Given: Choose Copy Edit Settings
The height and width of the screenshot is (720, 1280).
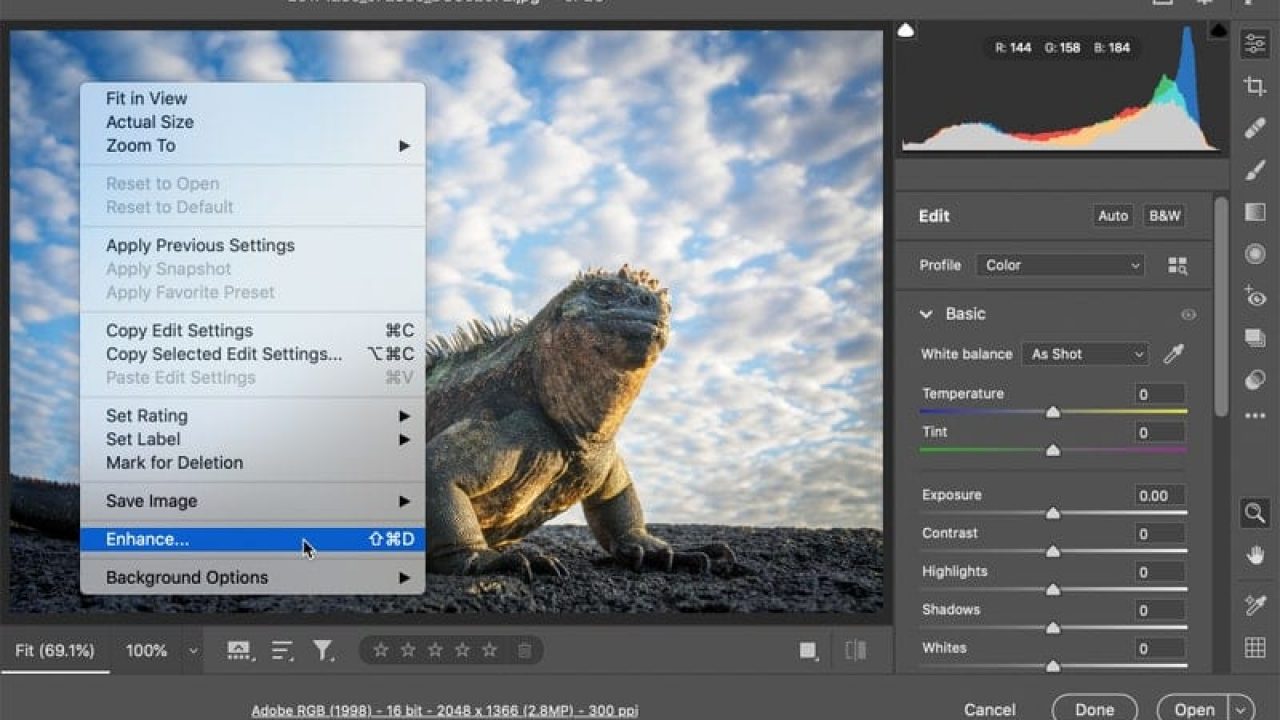Looking at the screenshot, I should tap(252, 331).
